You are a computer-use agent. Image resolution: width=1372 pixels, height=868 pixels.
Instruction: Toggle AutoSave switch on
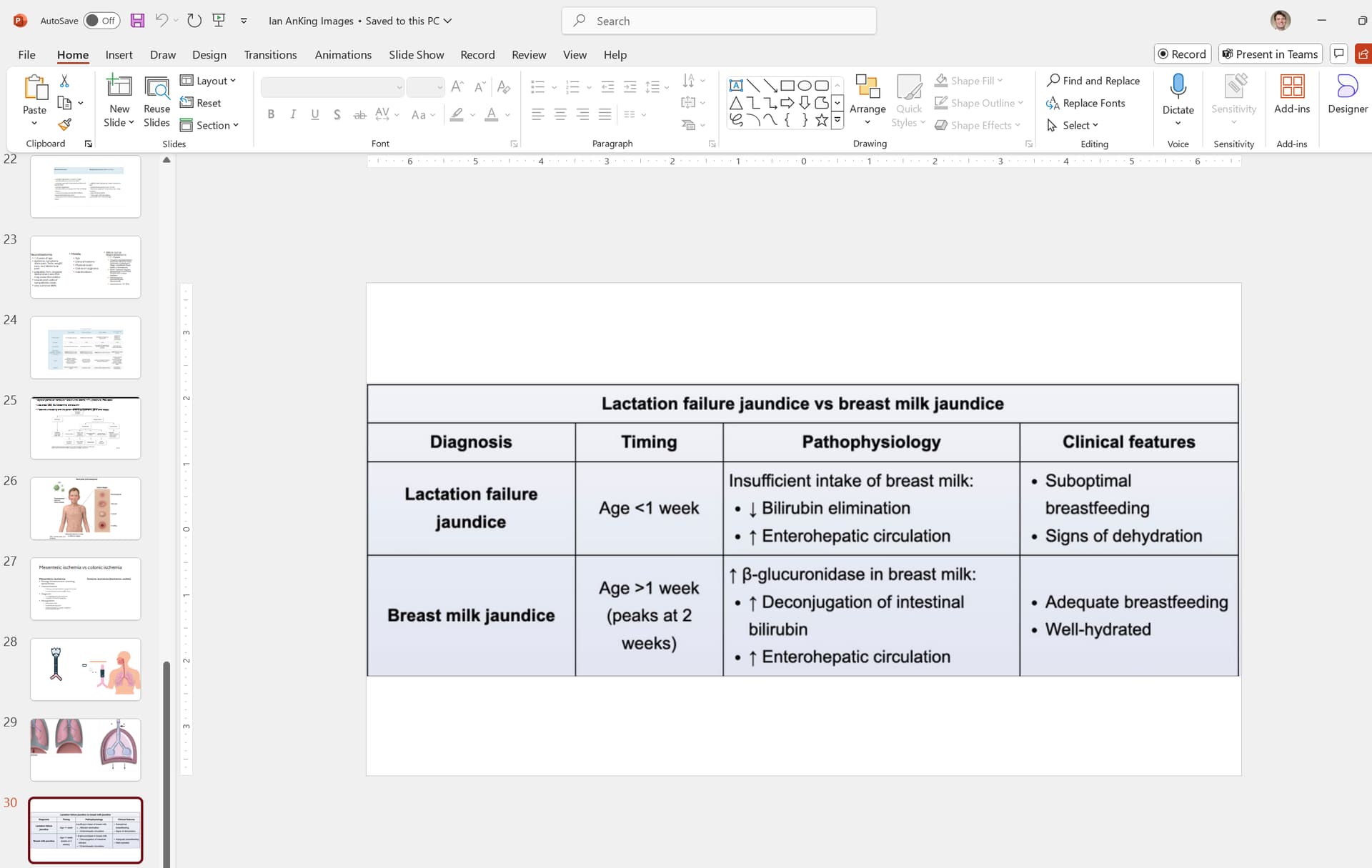[x=101, y=21]
